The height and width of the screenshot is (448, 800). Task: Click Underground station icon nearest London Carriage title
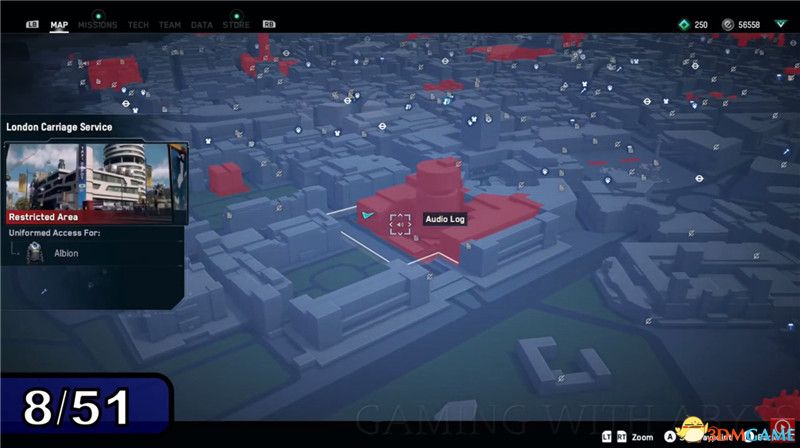coord(126,104)
